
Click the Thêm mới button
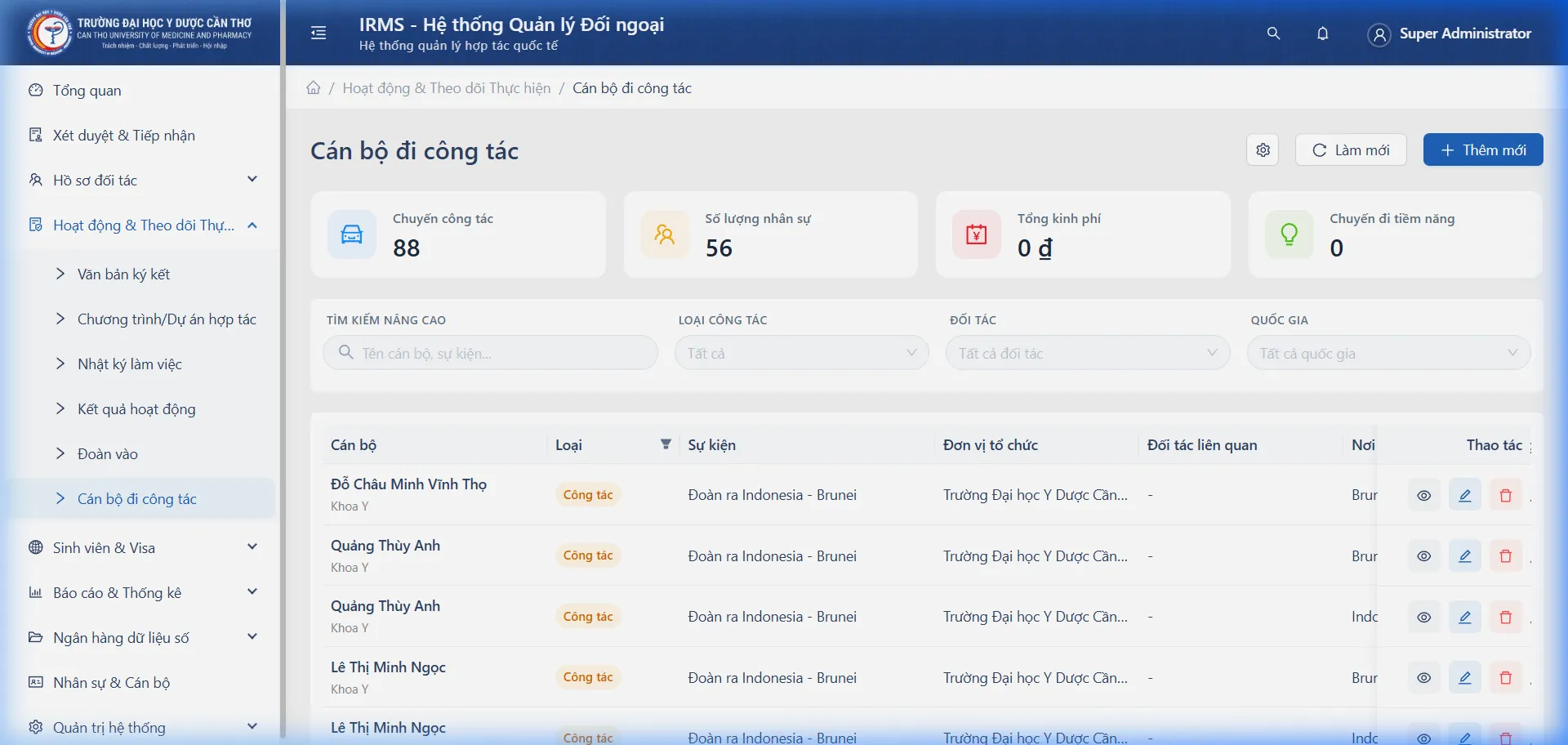[1482, 150]
